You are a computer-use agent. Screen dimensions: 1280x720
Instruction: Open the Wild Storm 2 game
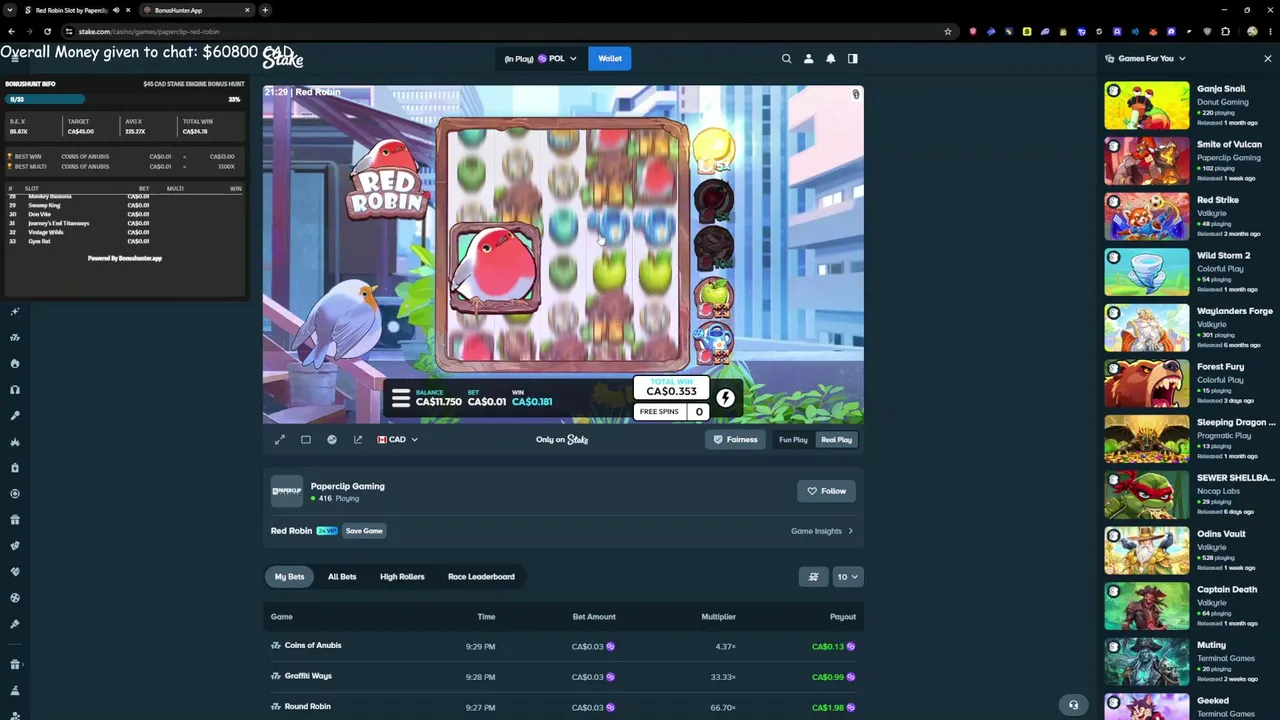point(1147,272)
